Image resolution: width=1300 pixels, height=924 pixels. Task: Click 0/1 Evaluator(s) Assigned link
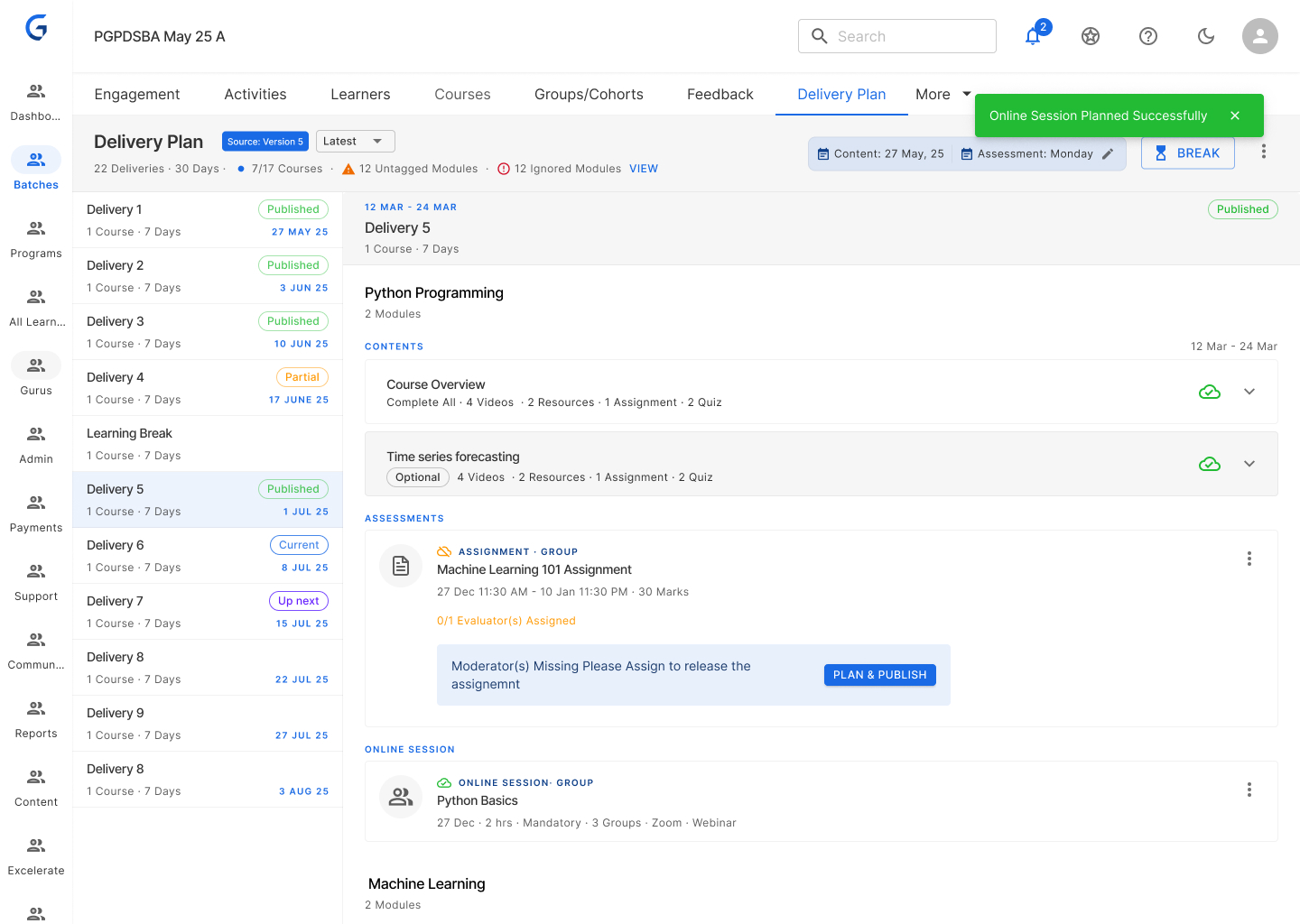[506, 621]
